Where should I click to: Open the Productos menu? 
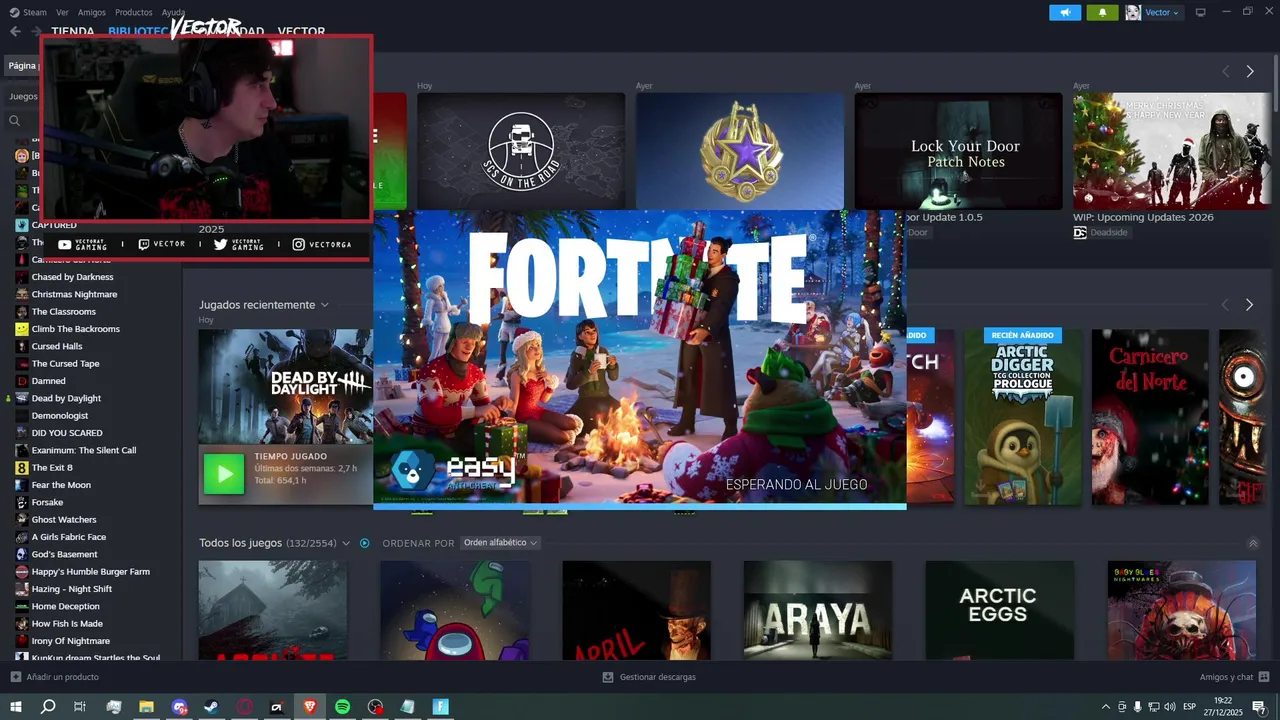click(134, 12)
